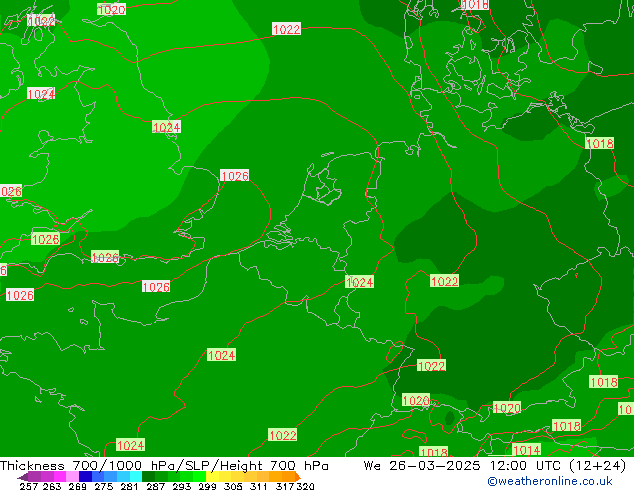Click the purple swatch above legend value 257
634x490 pixels.
35,477
